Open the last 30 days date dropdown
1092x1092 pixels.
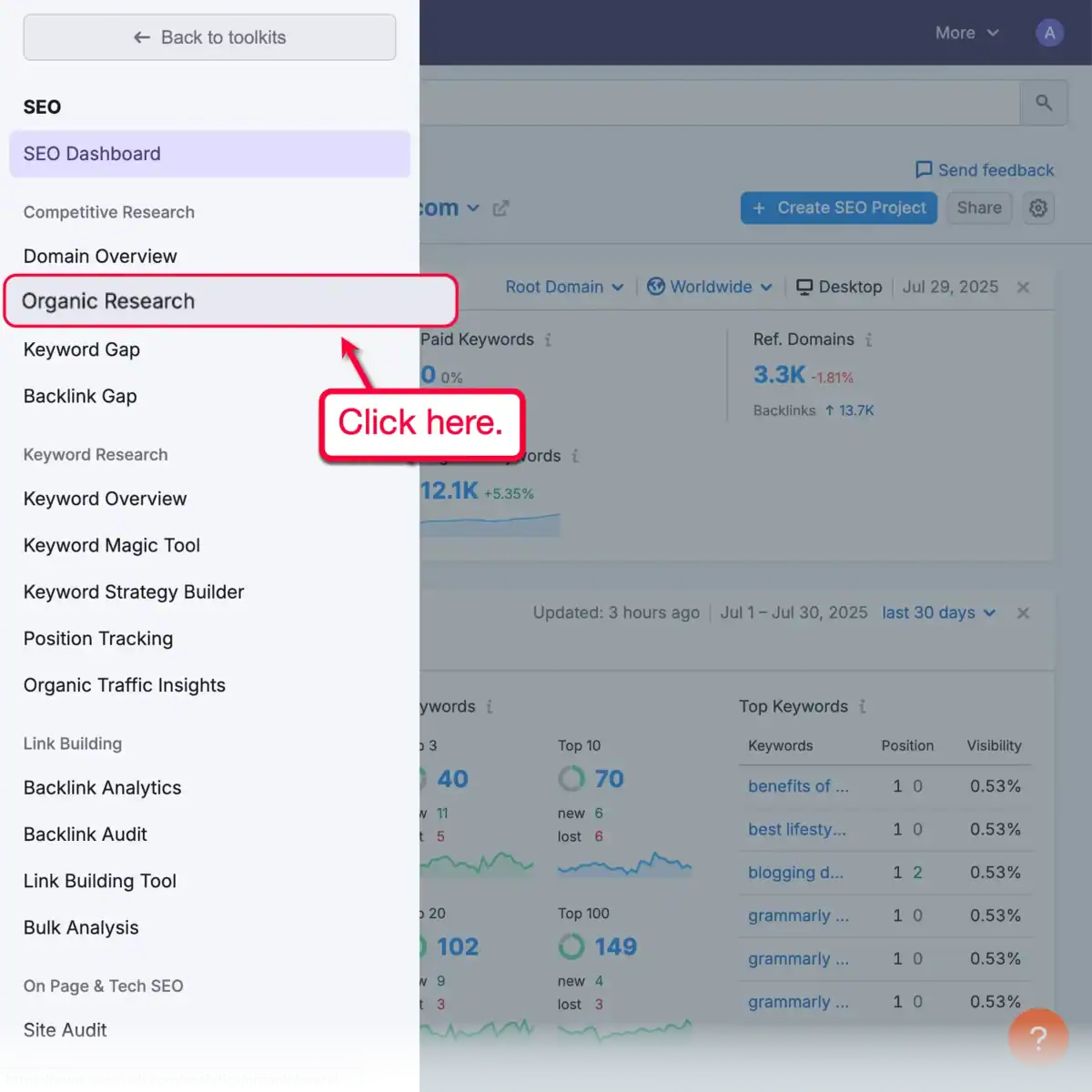coord(937,612)
